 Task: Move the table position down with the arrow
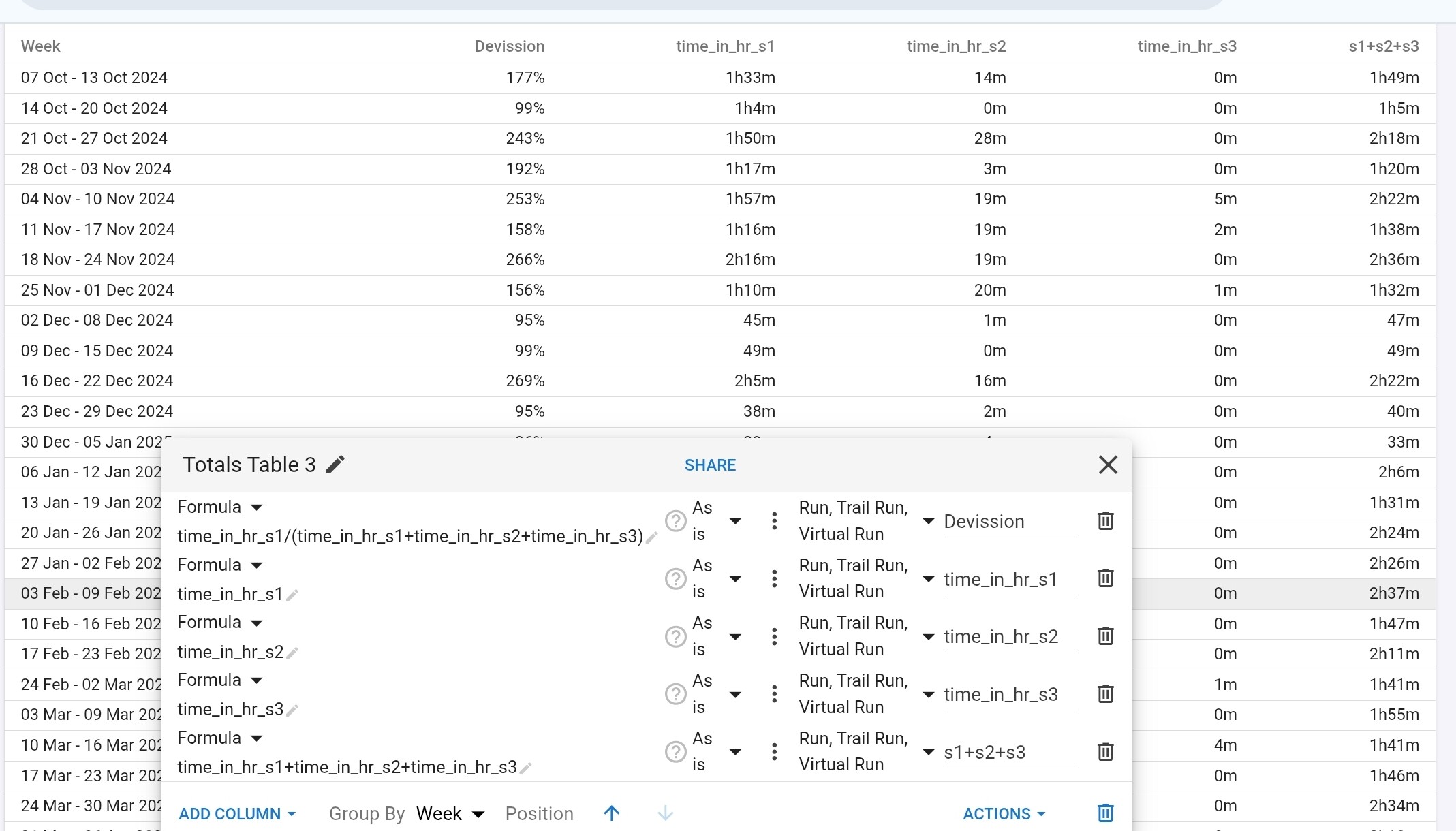pyautogui.click(x=665, y=813)
